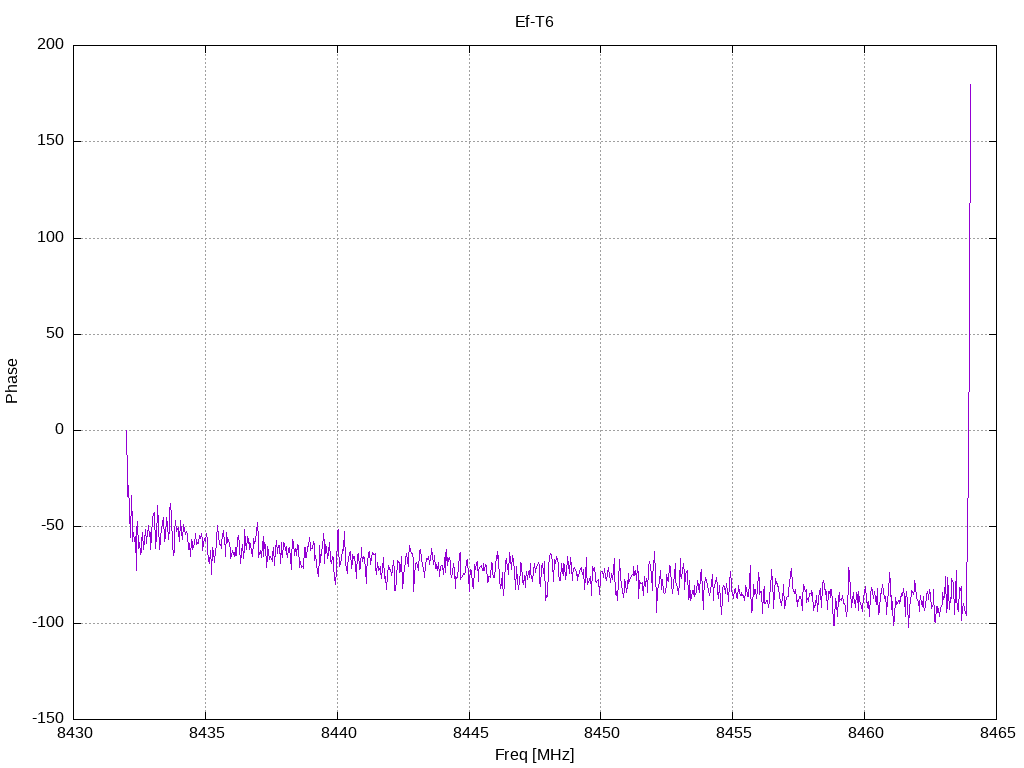Click y-axis tick label 100
1024x768 pixels.
click(x=51, y=237)
